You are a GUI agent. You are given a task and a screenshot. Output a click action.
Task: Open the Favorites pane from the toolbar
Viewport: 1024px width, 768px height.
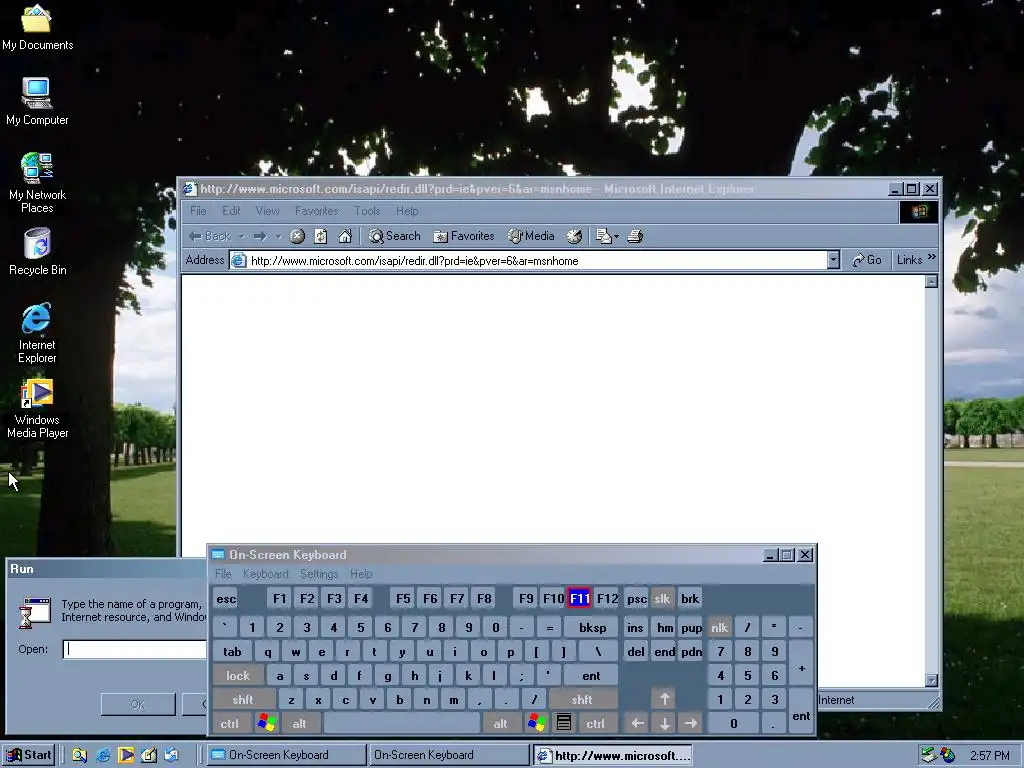(x=464, y=236)
